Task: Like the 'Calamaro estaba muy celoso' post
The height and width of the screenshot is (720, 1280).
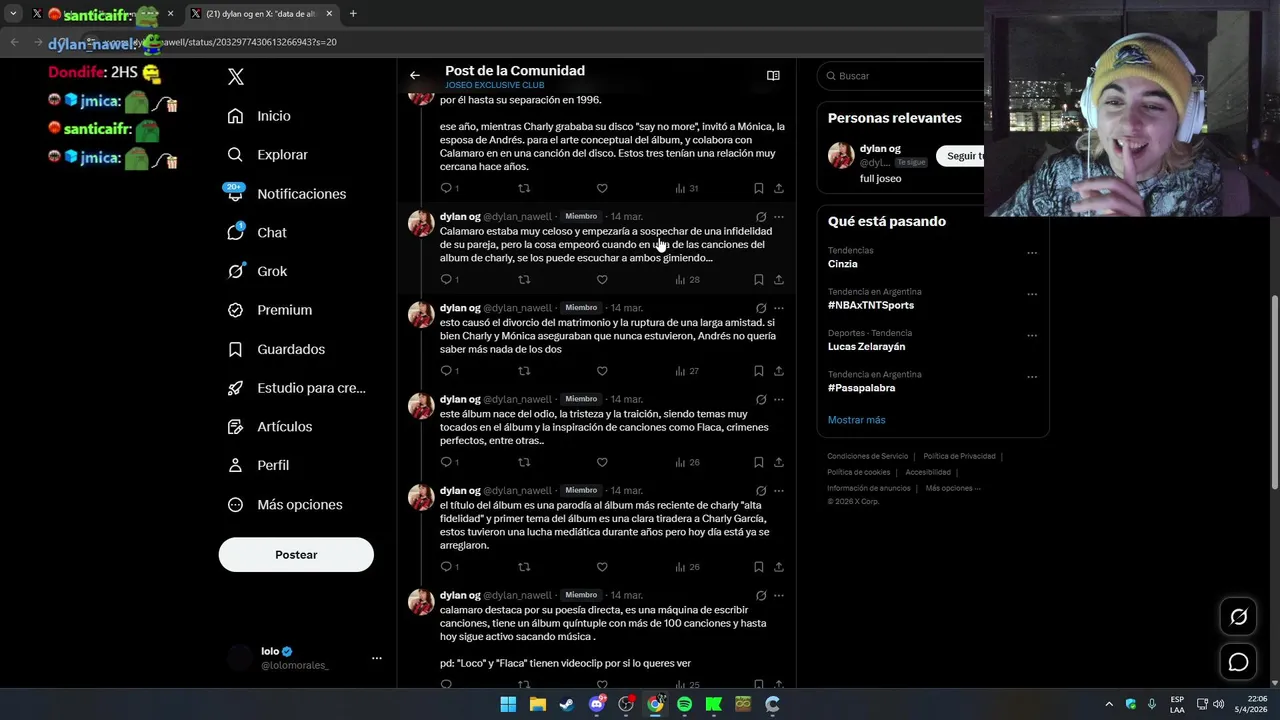Action: 602,280
